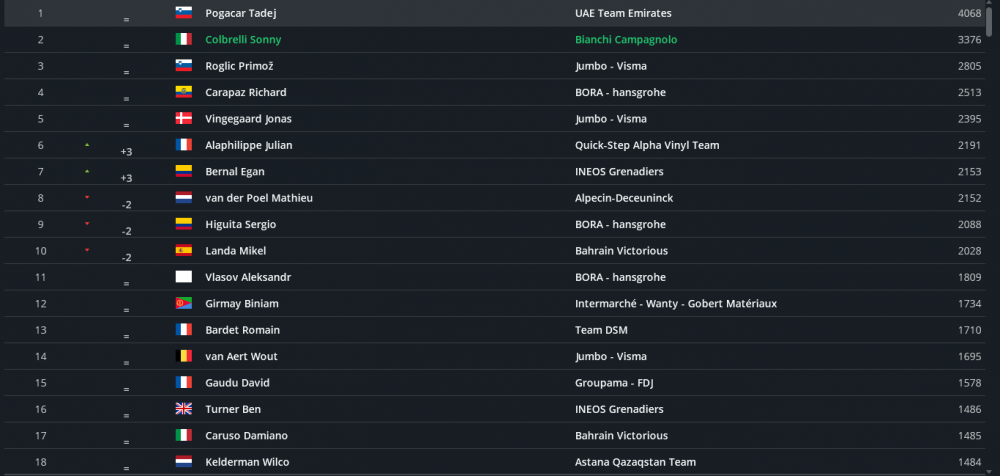Viewport: 1000px width, 476px height.
Task: Select rider van der Poel Mathieu
Action: [259, 198]
